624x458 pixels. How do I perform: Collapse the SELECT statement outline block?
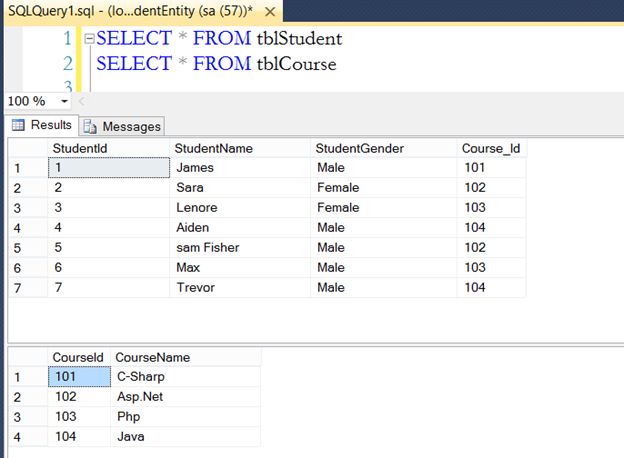tap(90, 39)
